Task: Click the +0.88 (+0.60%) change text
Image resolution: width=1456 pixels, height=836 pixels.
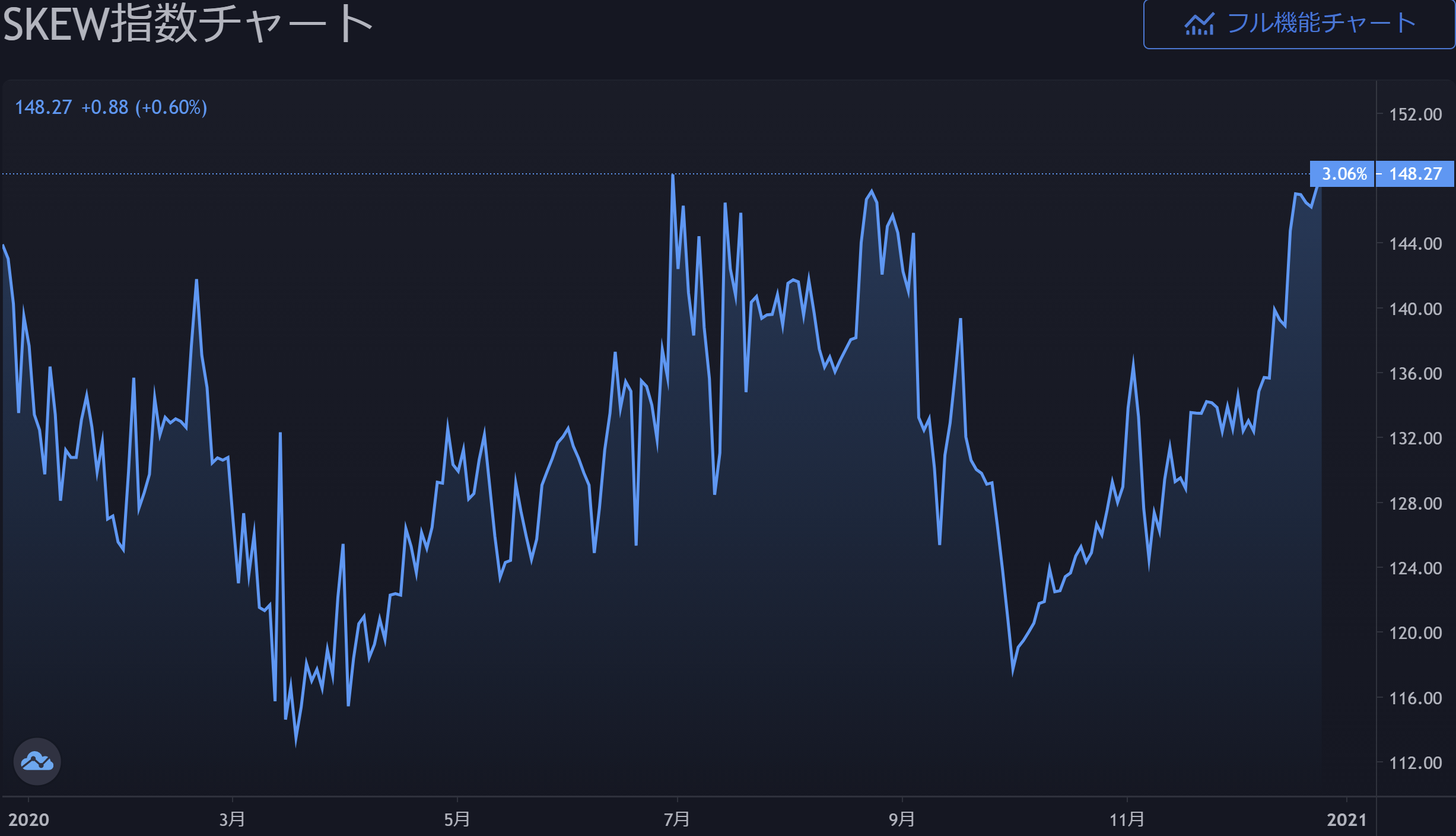Action: coord(144,107)
